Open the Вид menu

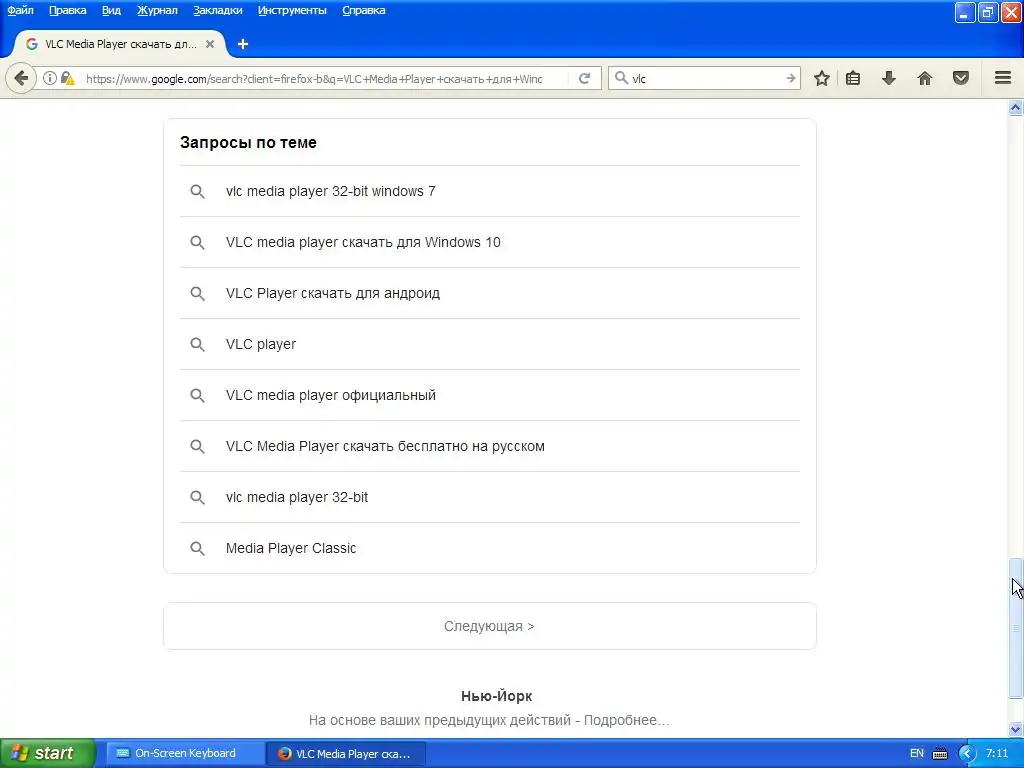click(x=111, y=10)
